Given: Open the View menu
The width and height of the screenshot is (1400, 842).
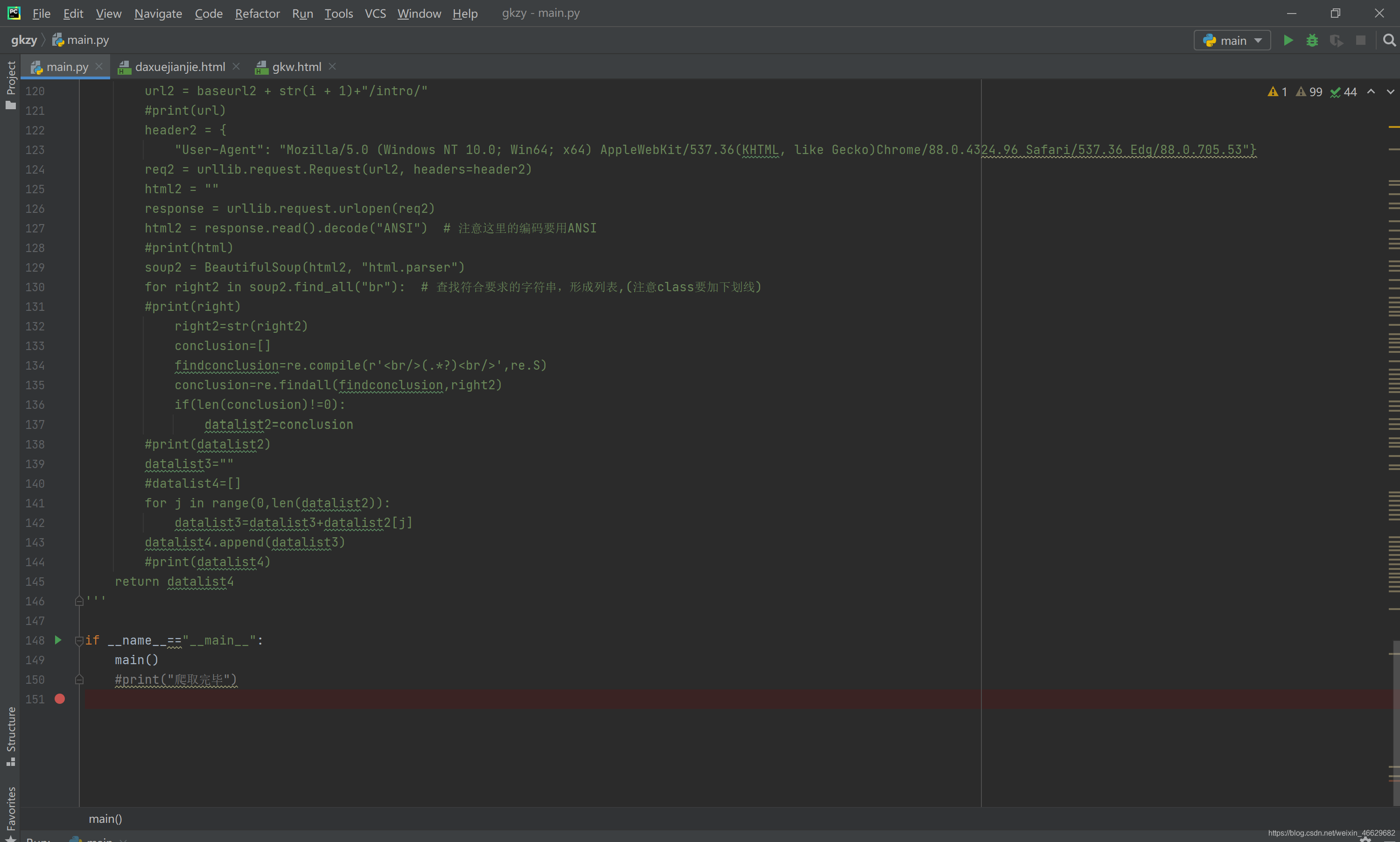Looking at the screenshot, I should click(108, 13).
